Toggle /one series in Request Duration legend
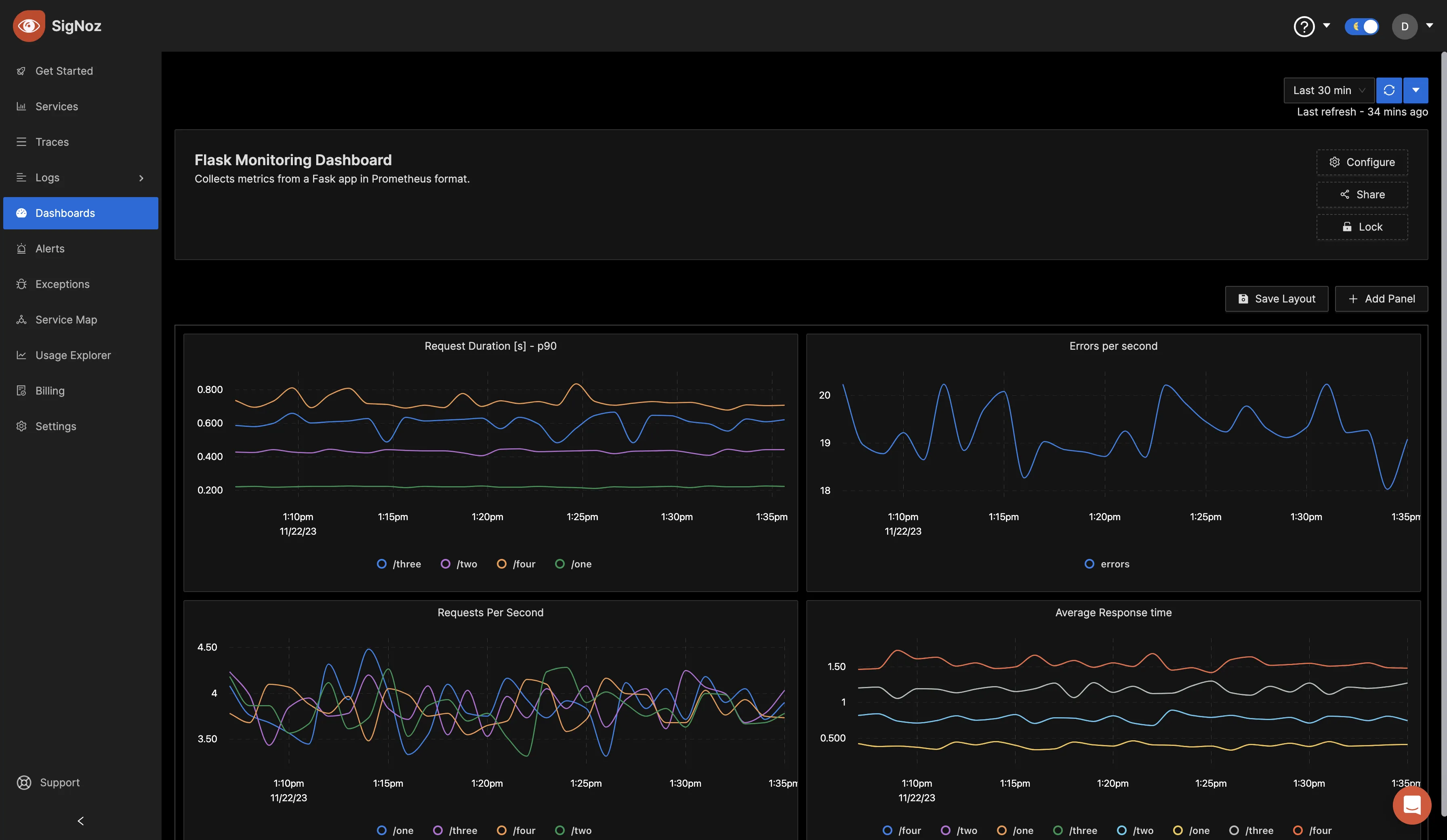 coord(574,564)
